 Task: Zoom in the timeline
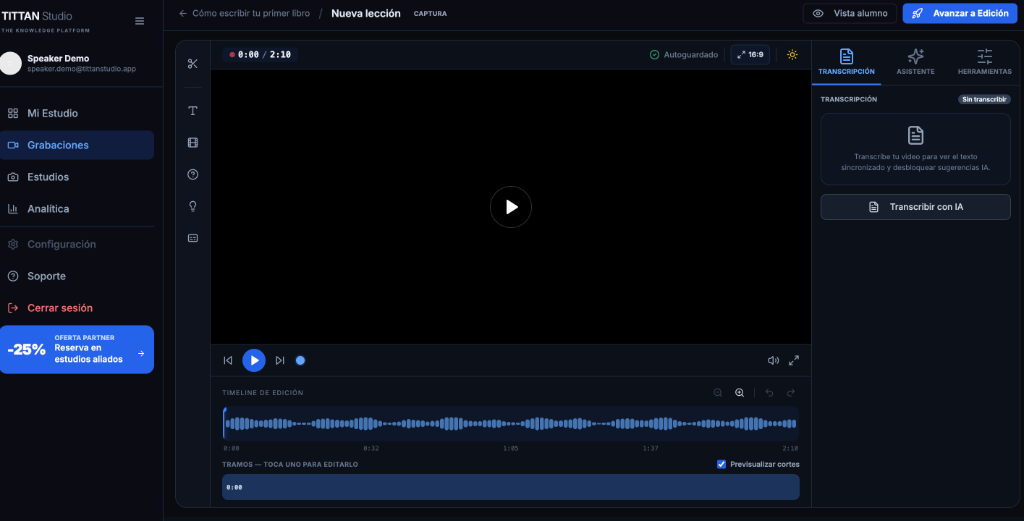coord(739,393)
